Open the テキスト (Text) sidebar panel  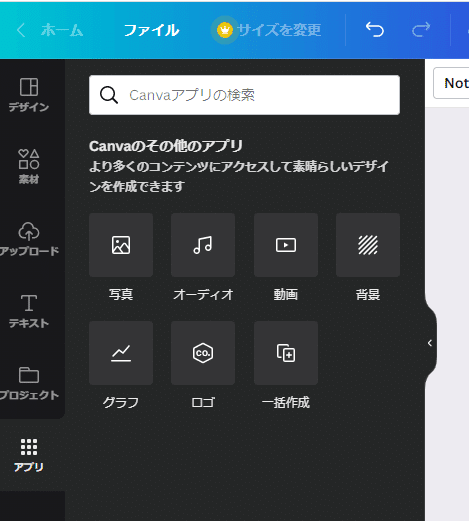(x=29, y=311)
